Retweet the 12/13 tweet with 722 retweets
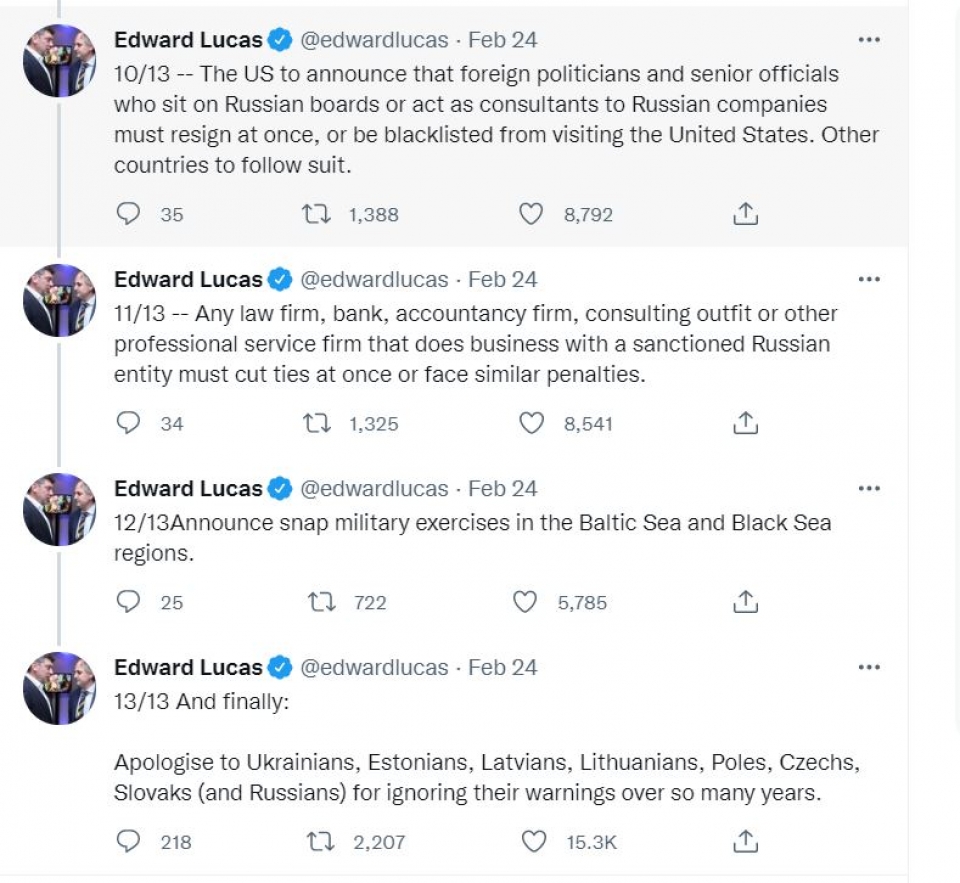Viewport: 960px width, 883px height. pos(321,602)
